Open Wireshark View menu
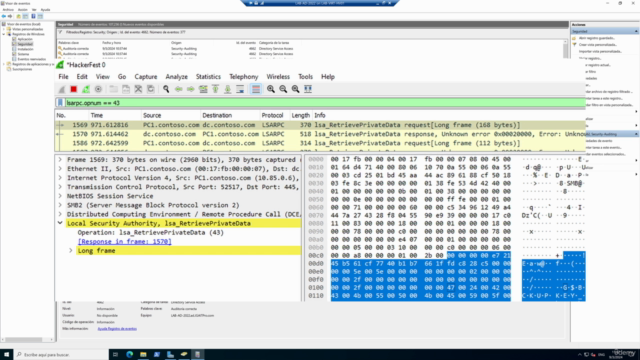 [102, 77]
